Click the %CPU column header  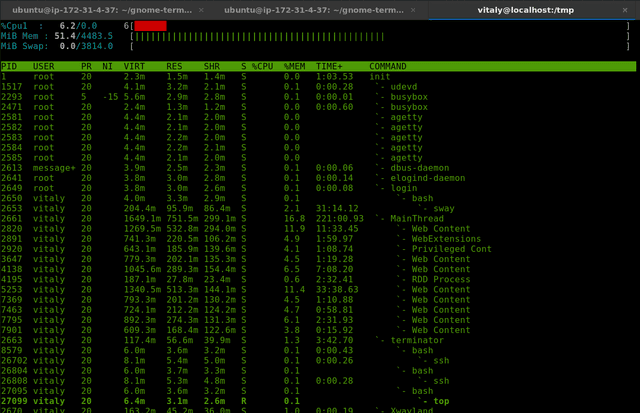click(262, 67)
